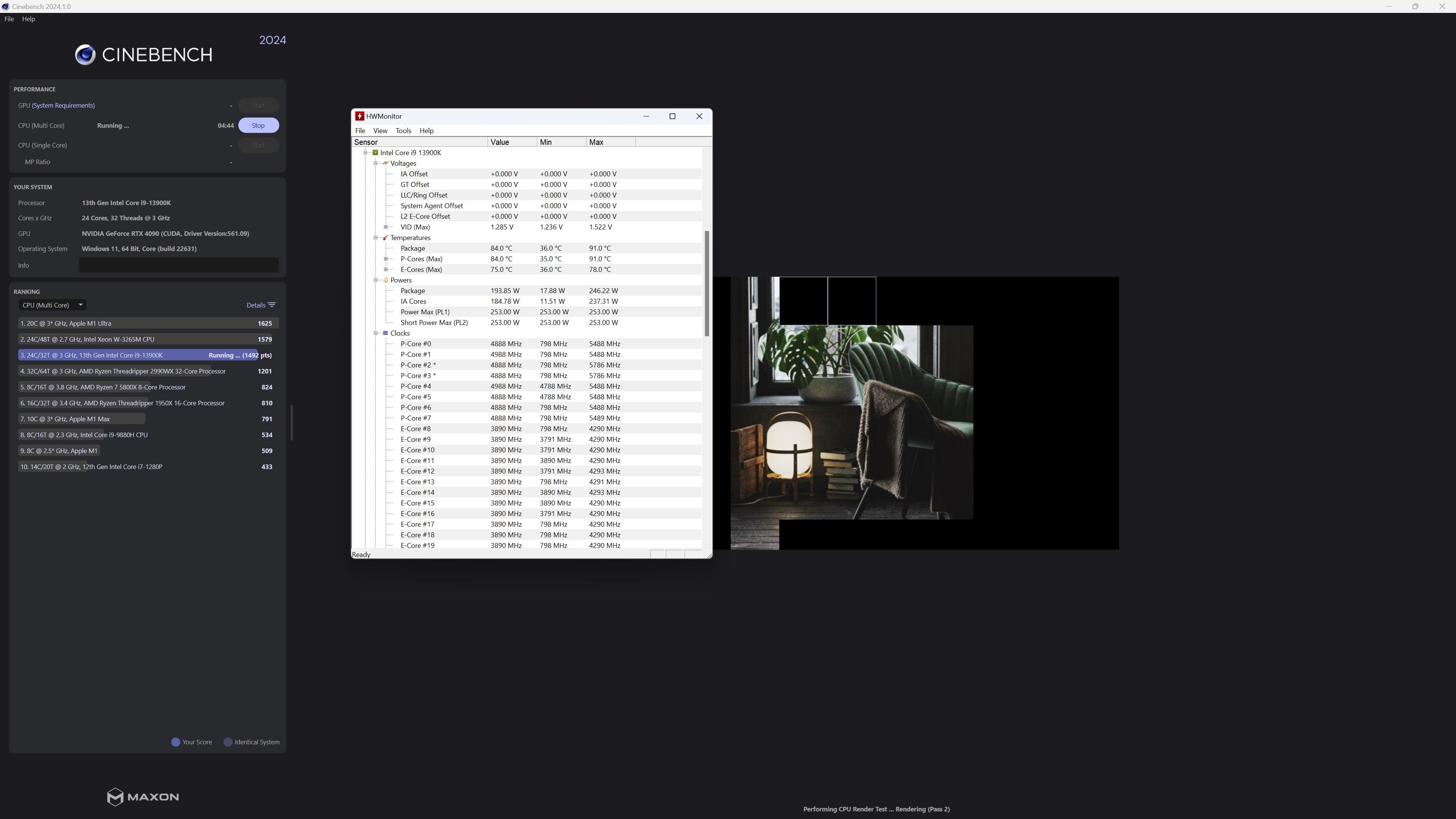Click the Maxon logo icon
This screenshot has height=819, width=1456.
(115, 797)
